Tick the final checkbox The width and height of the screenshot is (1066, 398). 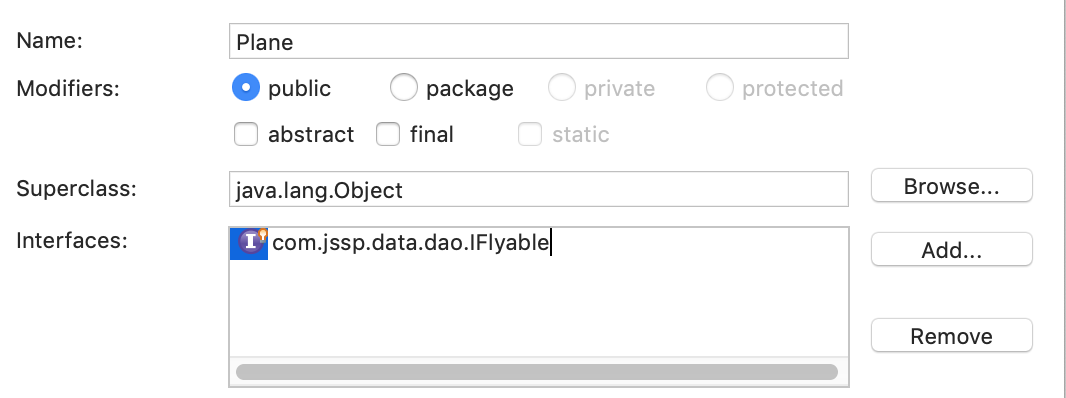pos(388,134)
